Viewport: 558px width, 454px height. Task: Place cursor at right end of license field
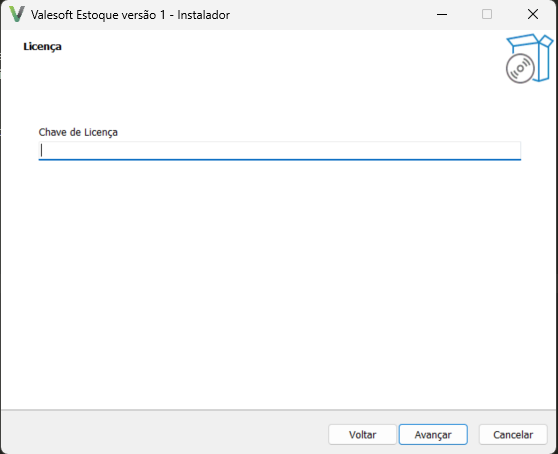click(x=516, y=151)
